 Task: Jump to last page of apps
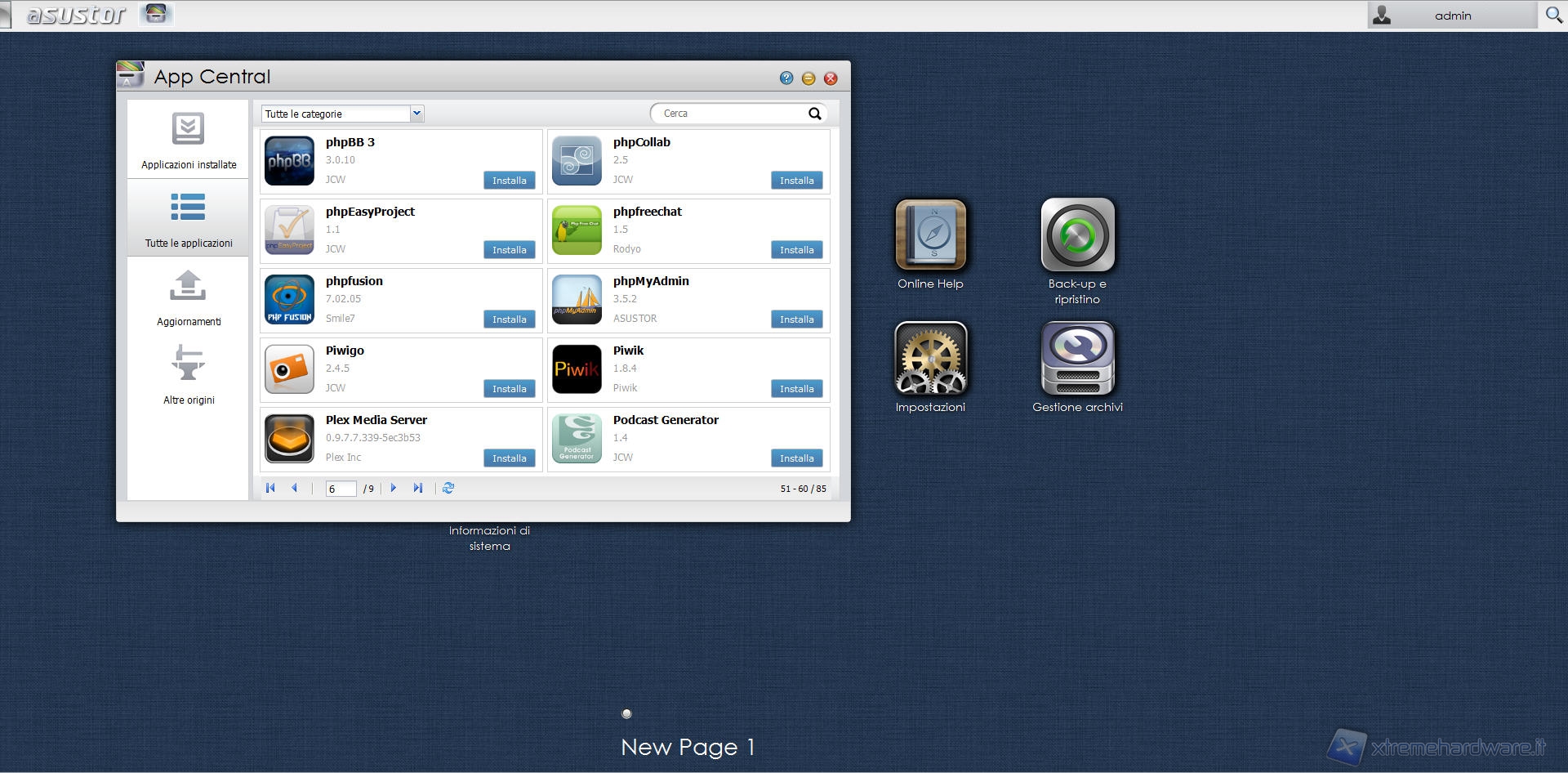[418, 488]
